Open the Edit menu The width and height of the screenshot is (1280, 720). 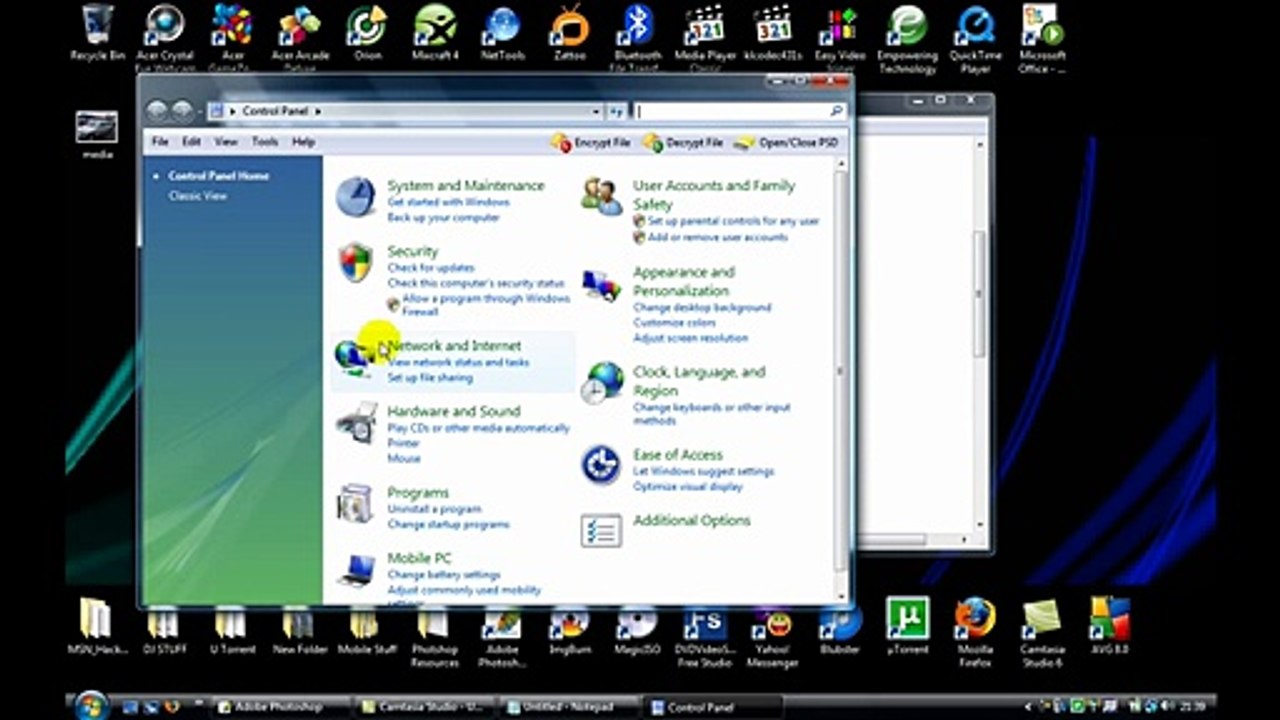click(x=191, y=142)
